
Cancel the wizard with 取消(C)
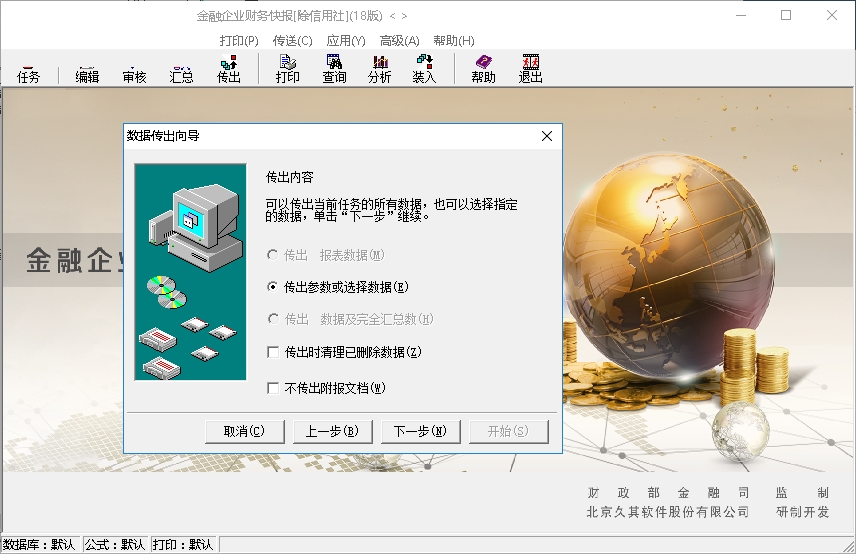click(x=244, y=431)
